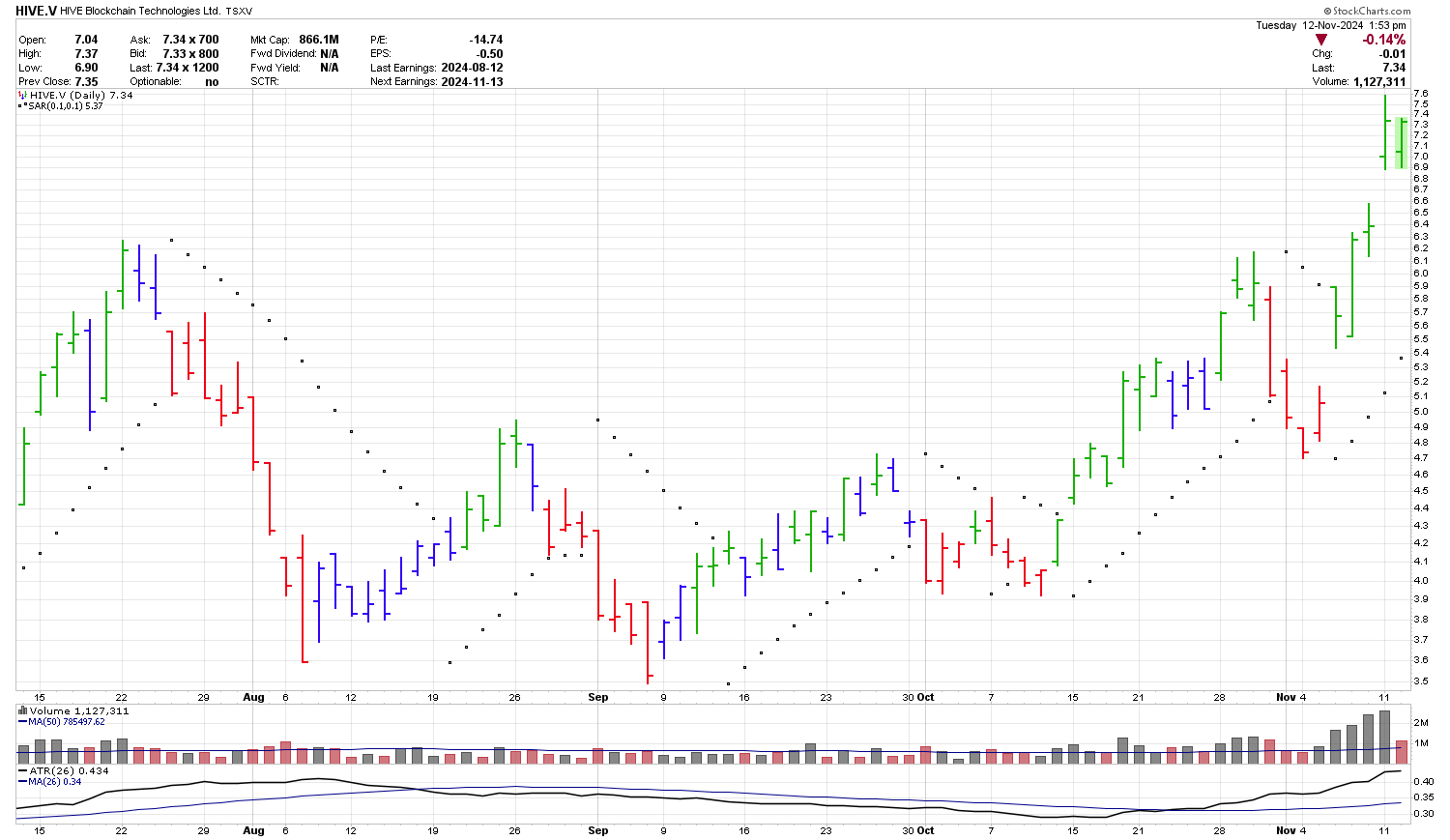This screenshot has height=840, width=1450.
Task: Select the HIVE Blockchain Technologies Ltd. company name
Action: click(x=140, y=11)
